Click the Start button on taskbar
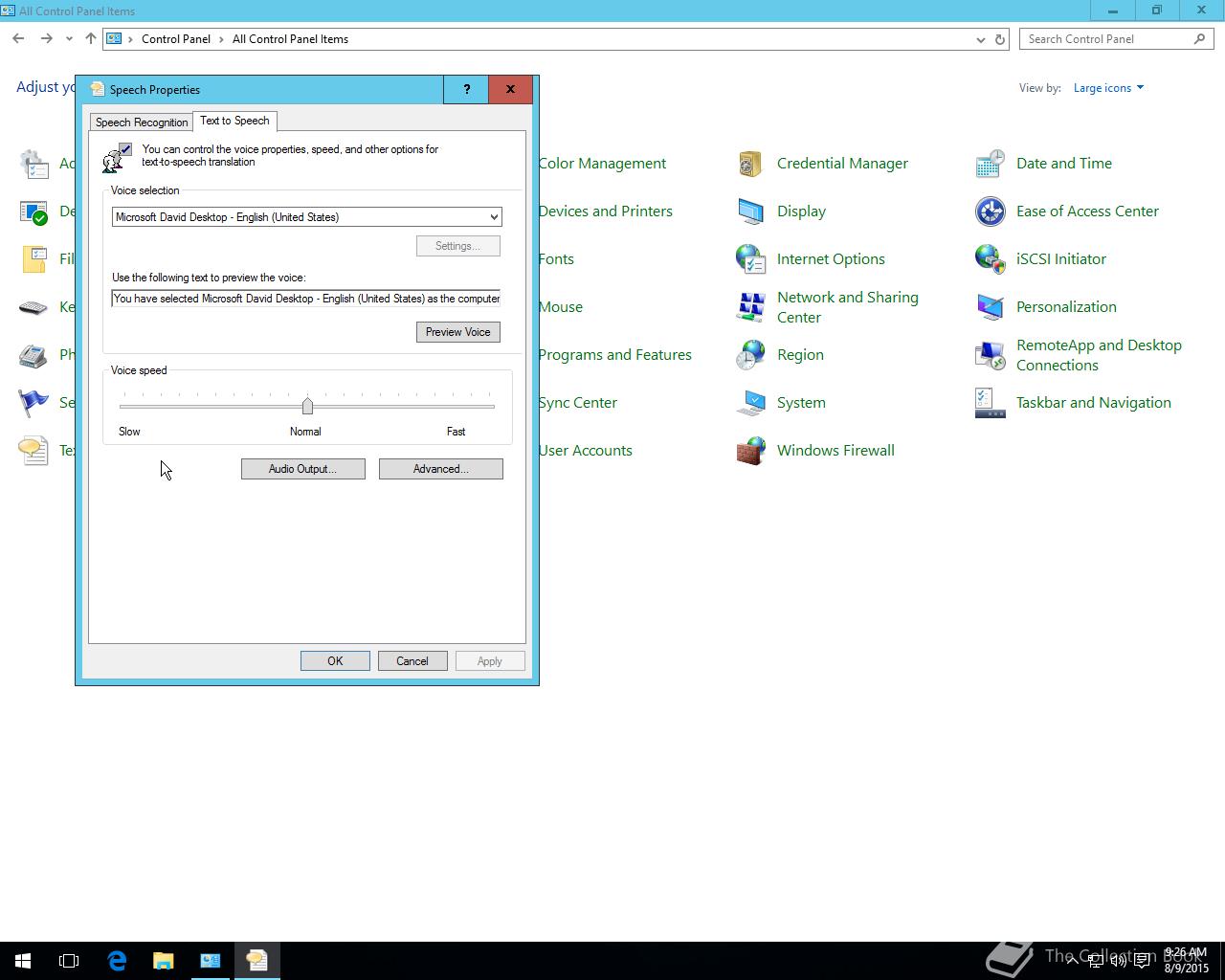1225x980 pixels. pyautogui.click(x=23, y=961)
